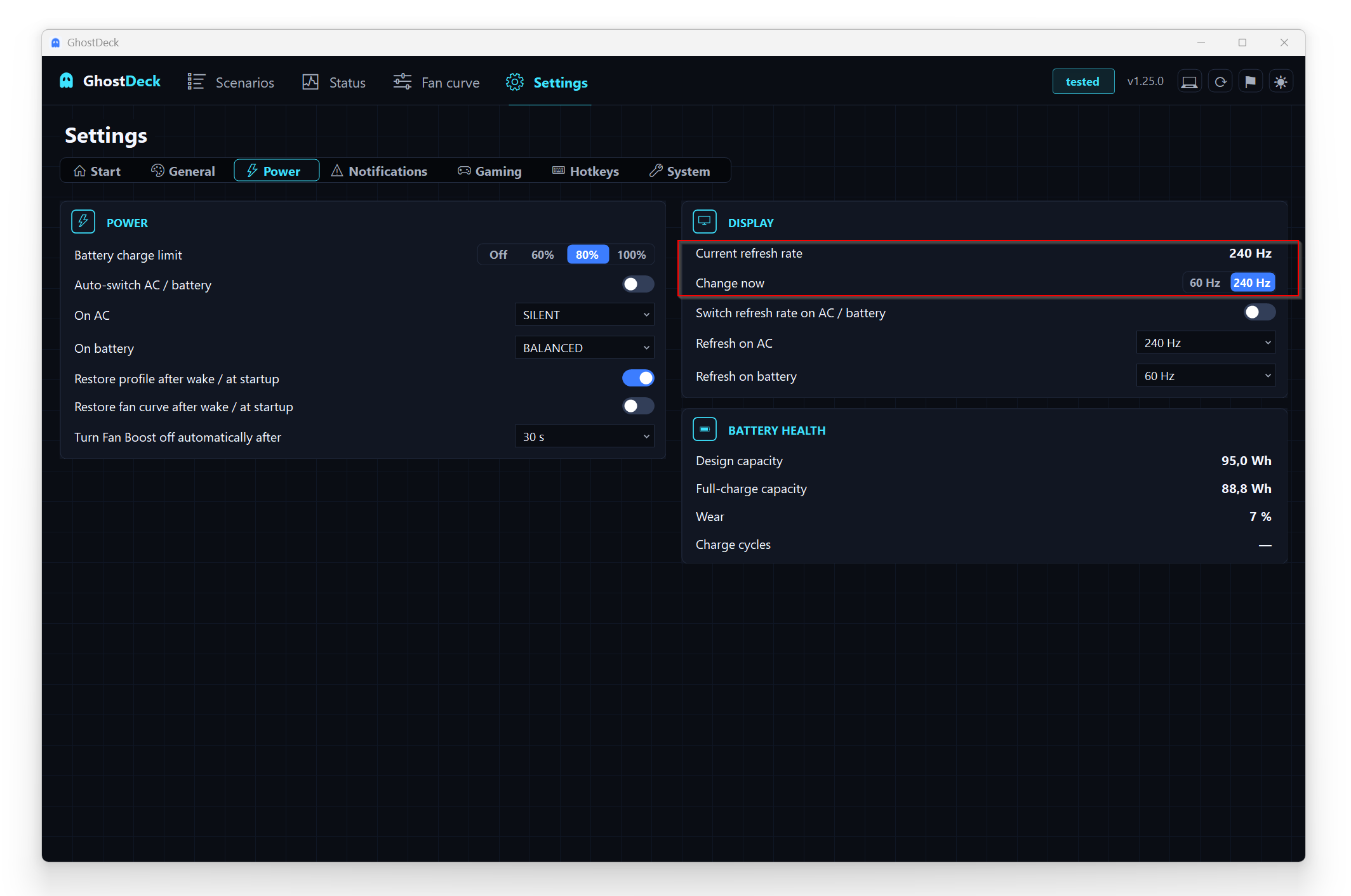Set battery charge limit to Off
The height and width of the screenshot is (896, 1351).
498,254
